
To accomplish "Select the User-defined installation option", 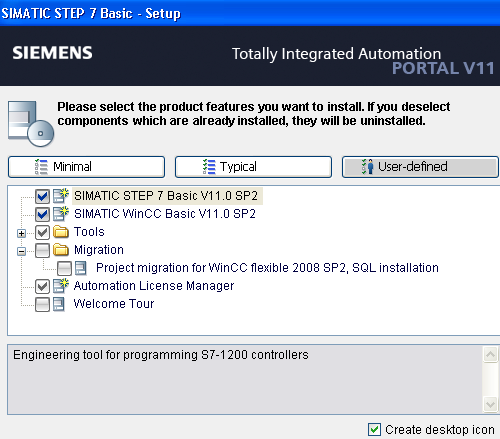I will [420, 167].
